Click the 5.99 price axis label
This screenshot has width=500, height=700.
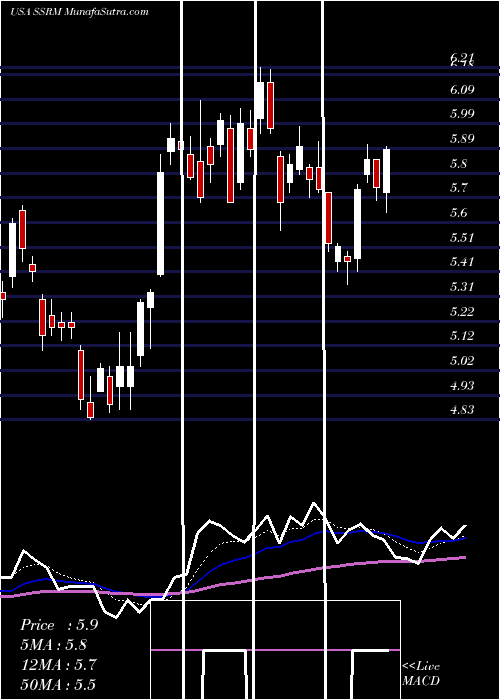point(462,114)
